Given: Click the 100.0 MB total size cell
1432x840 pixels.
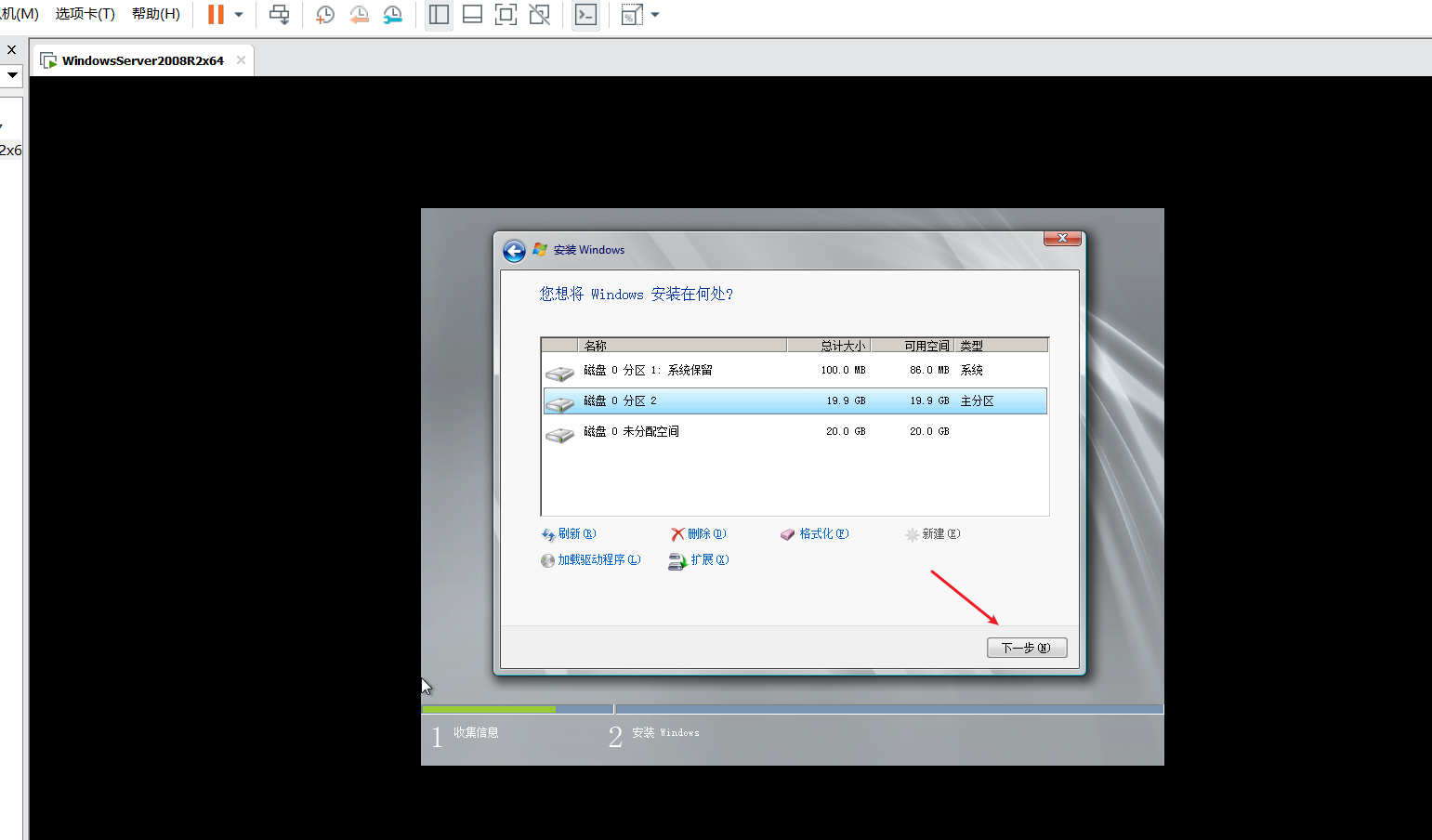Looking at the screenshot, I should coord(843,370).
